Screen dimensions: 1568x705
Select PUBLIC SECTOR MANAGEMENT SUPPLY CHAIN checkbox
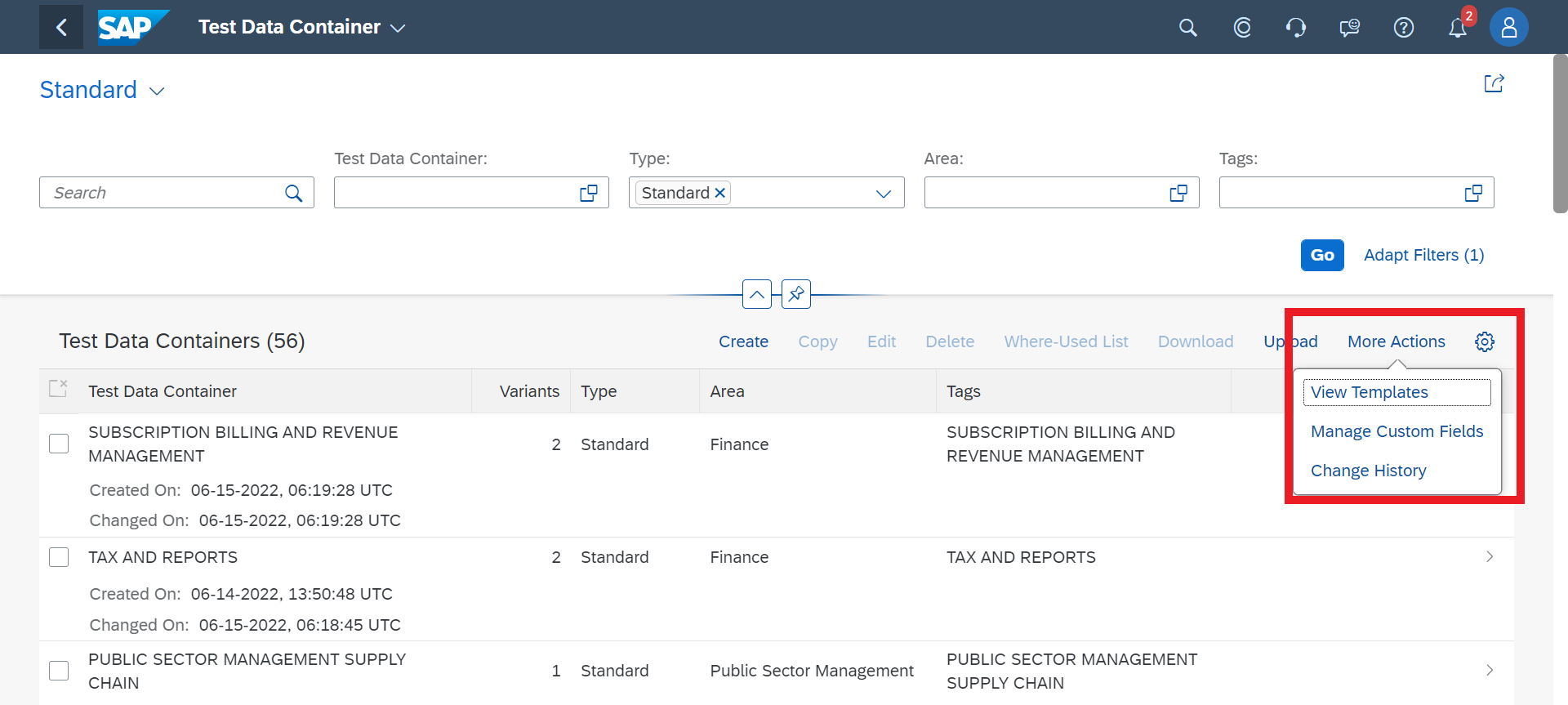pos(59,671)
